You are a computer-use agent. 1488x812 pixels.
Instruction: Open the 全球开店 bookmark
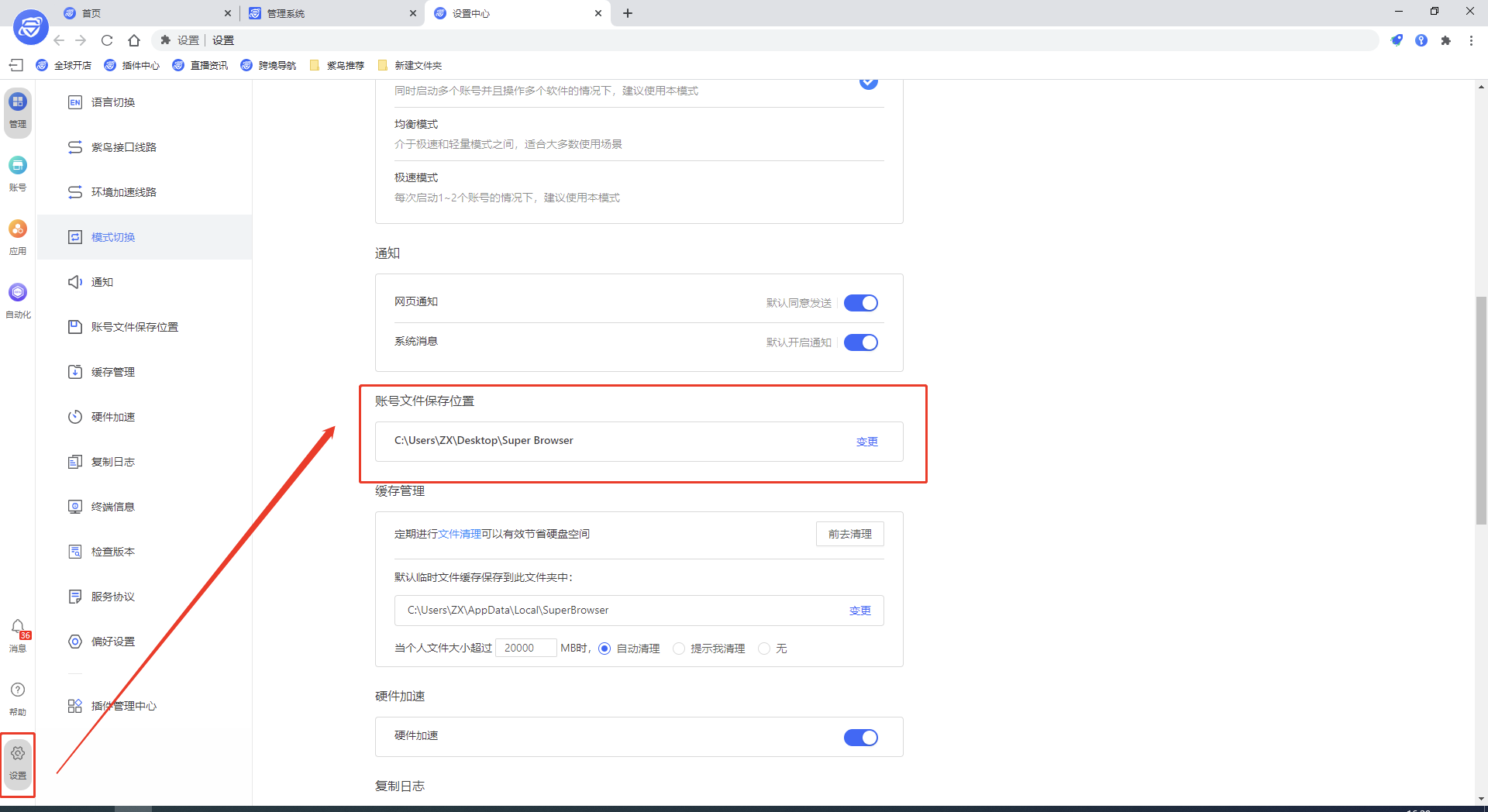pyautogui.click(x=72, y=65)
